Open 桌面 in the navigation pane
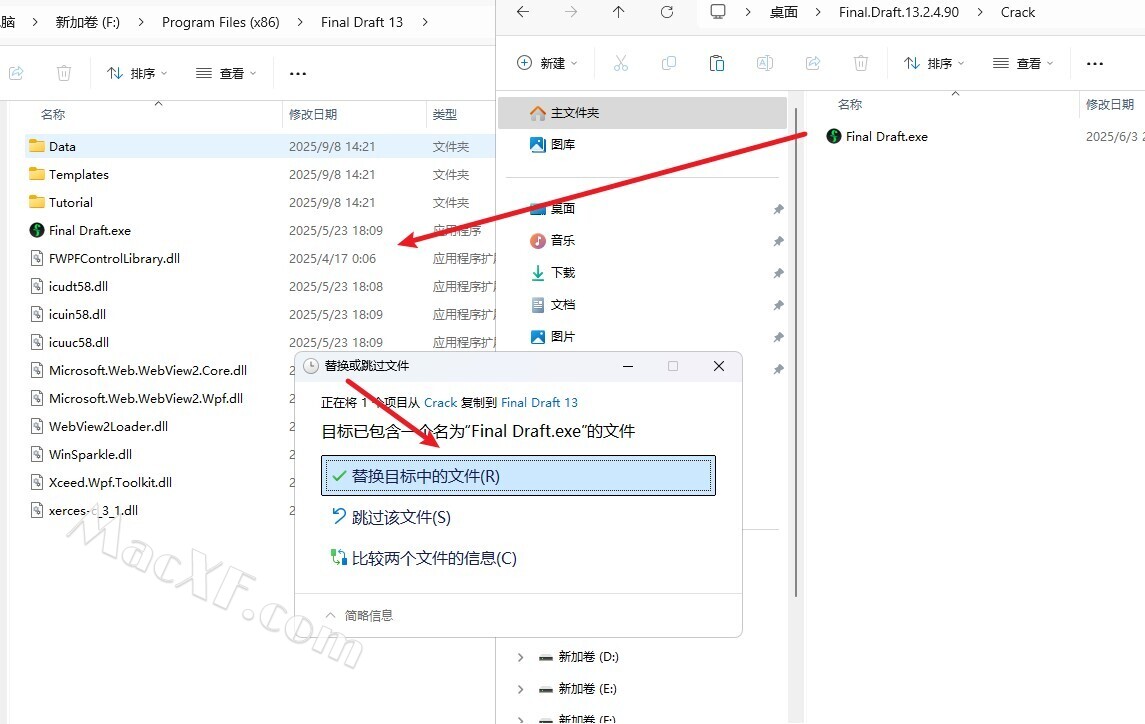 pyautogui.click(x=553, y=209)
